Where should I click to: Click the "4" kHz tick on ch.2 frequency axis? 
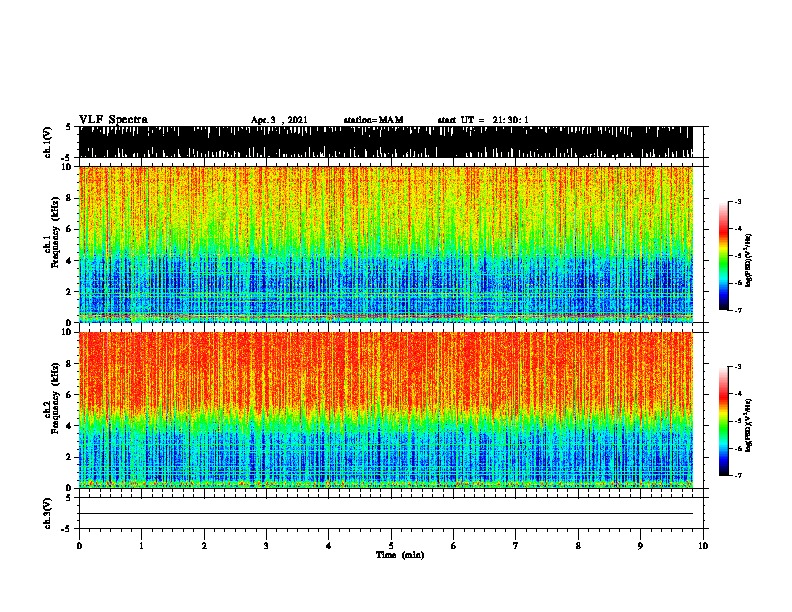click(69, 426)
